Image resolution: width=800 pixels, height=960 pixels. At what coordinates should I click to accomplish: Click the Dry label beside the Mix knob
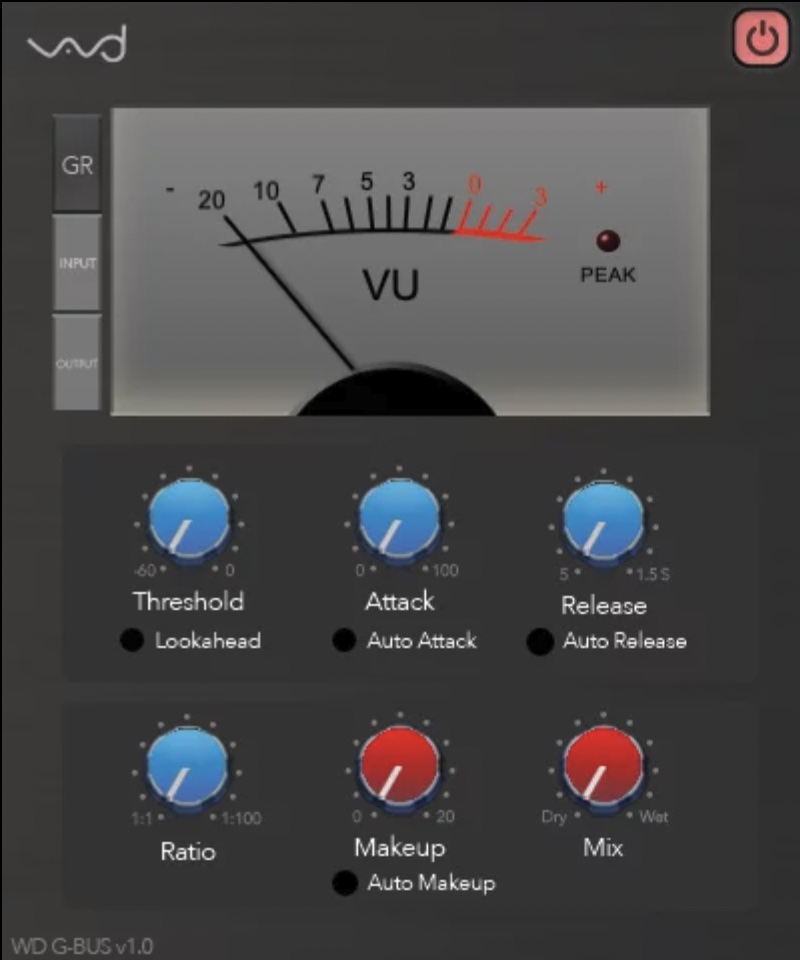click(554, 817)
